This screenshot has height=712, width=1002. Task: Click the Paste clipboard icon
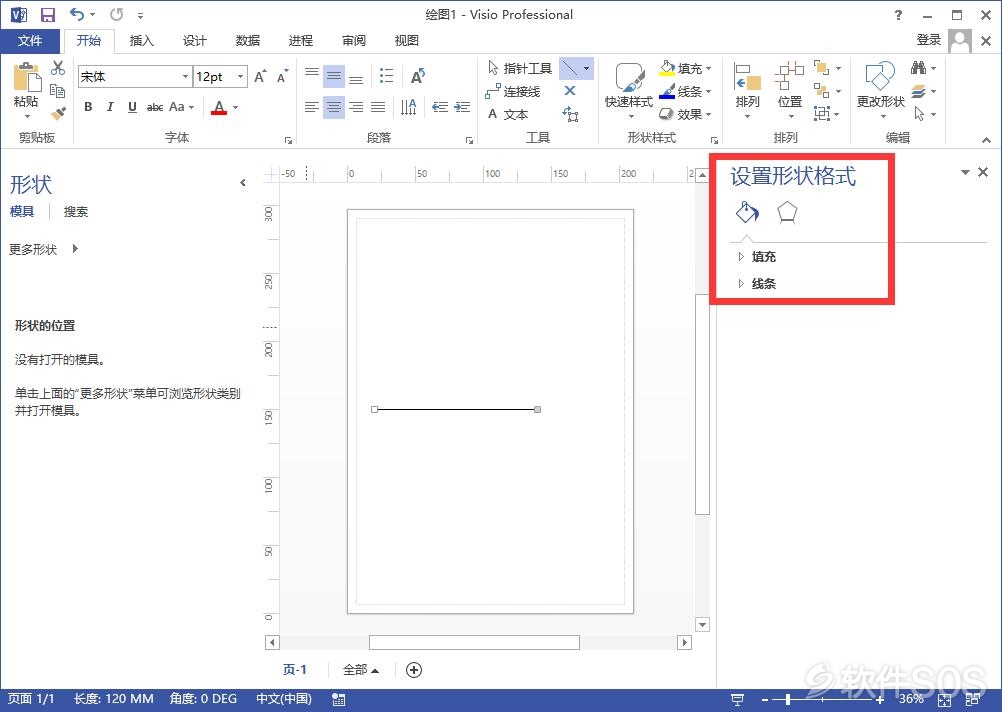[x=26, y=77]
